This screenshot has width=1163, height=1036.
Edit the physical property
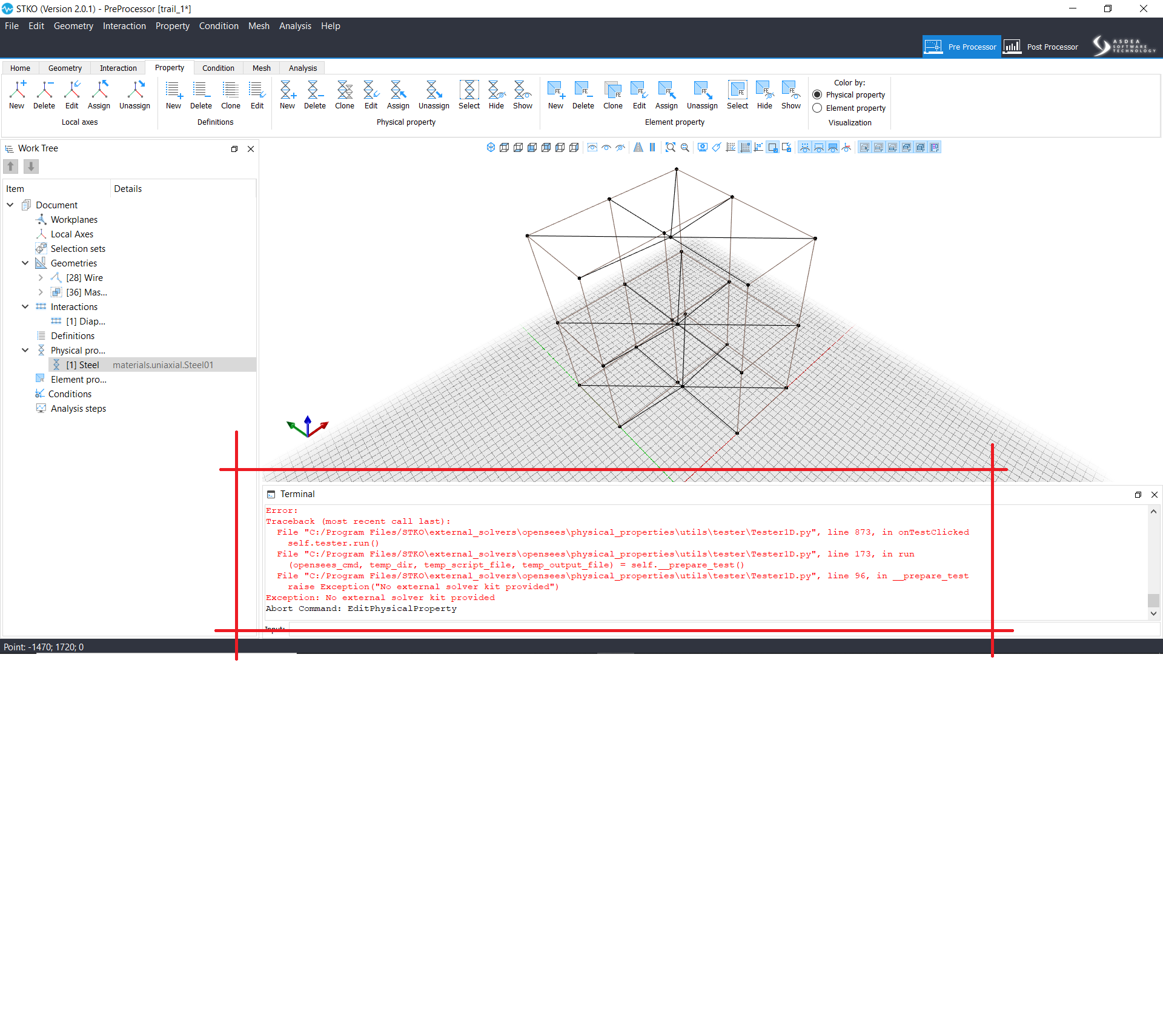click(x=371, y=95)
